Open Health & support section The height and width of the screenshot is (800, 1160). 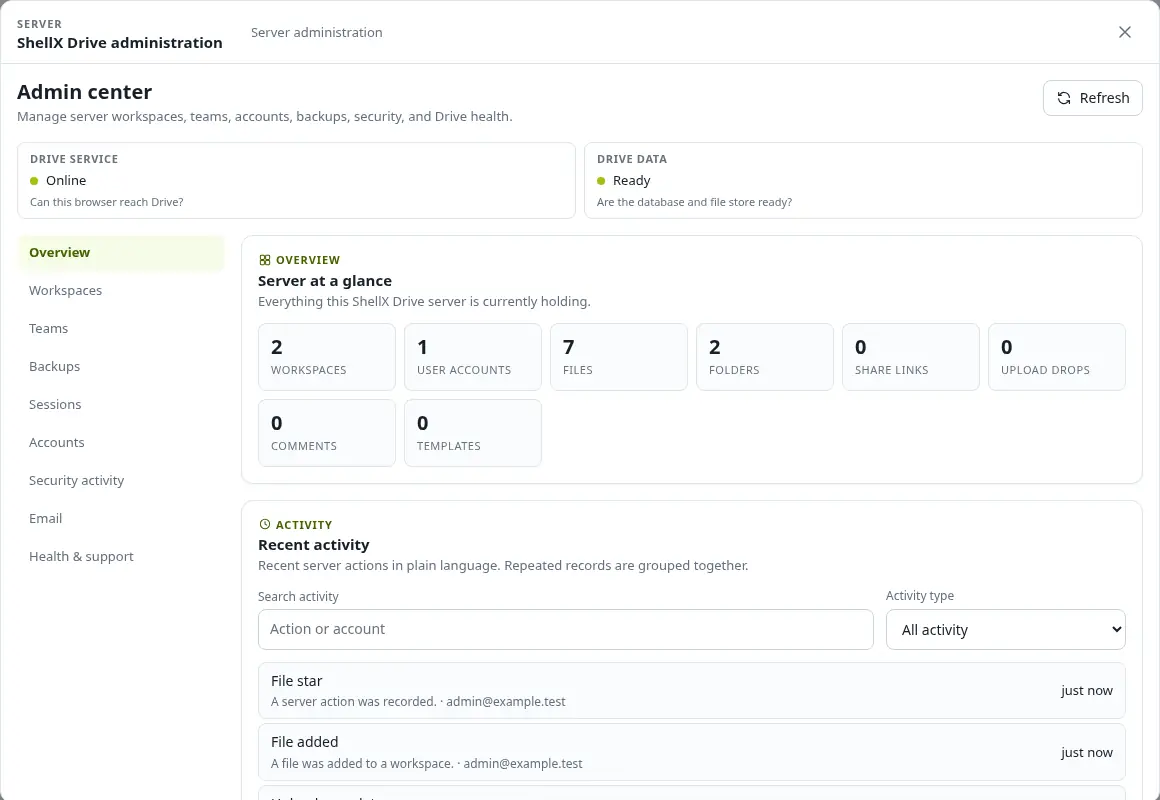click(121, 556)
